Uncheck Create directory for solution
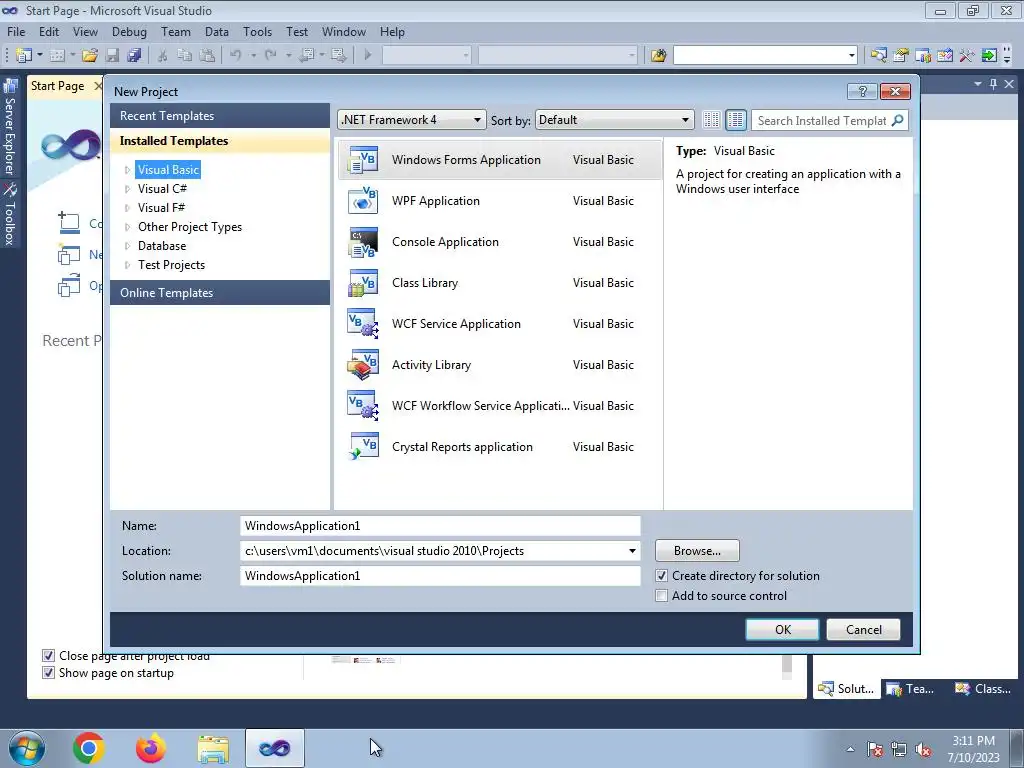 point(662,576)
